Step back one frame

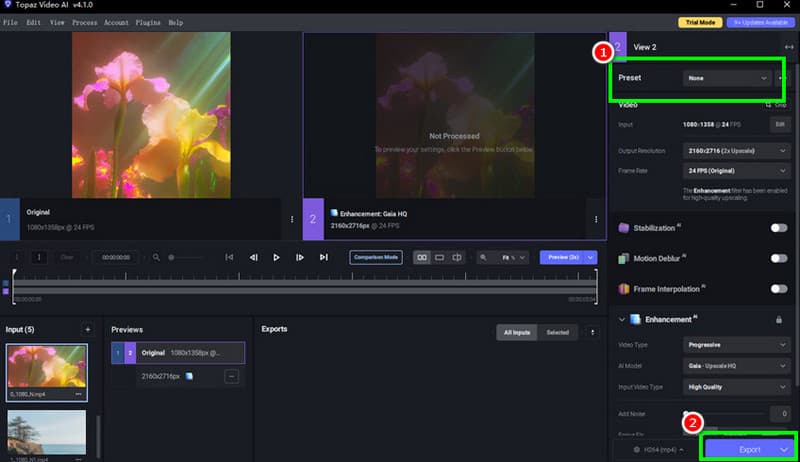(254, 257)
